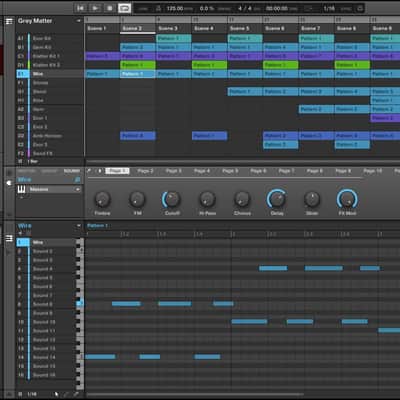The width and height of the screenshot is (400, 400).
Task: Click the Delay knob
Action: 277,199
